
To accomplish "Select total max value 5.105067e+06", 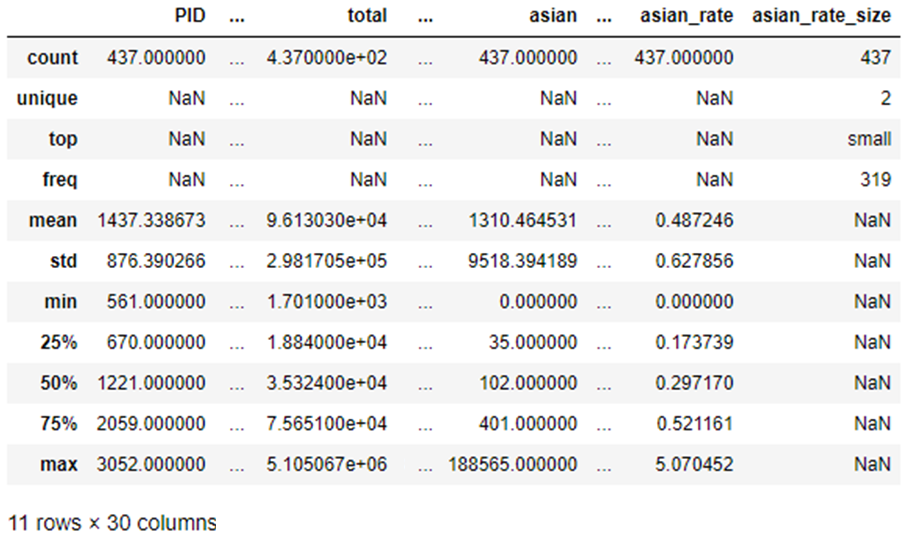I will [327, 464].
